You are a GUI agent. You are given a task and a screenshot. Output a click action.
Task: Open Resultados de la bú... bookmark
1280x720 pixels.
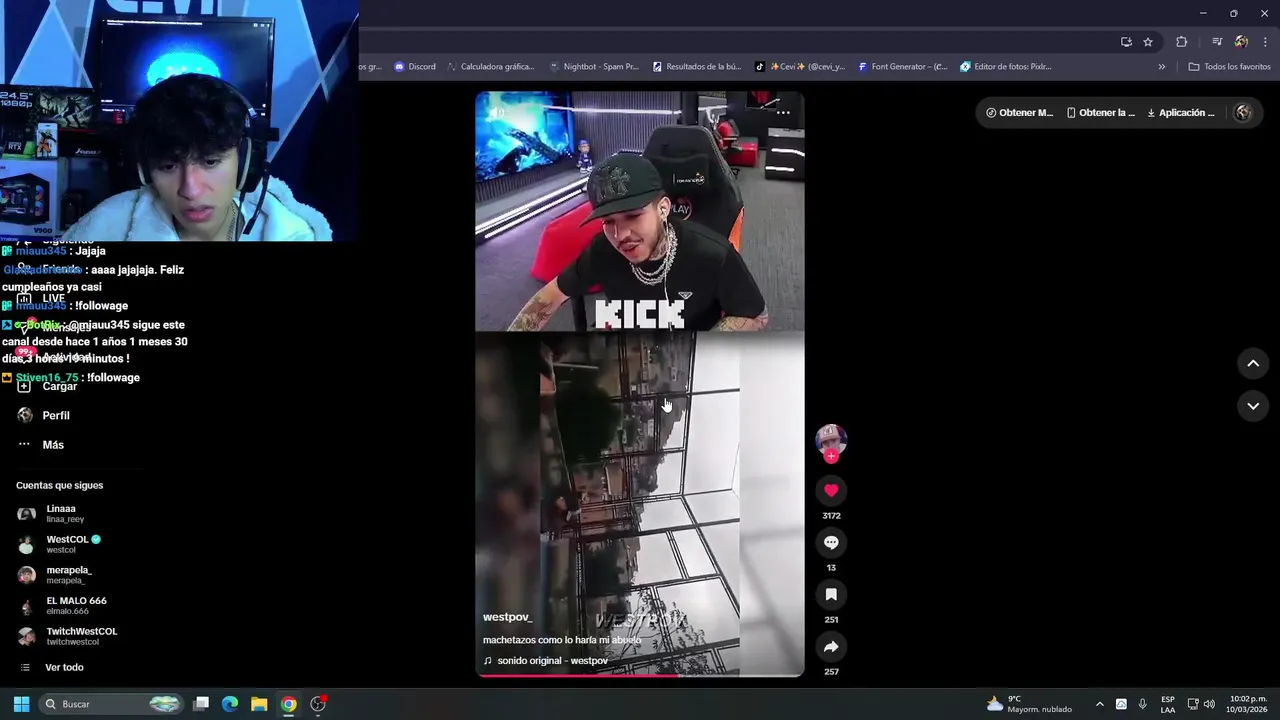point(697,67)
